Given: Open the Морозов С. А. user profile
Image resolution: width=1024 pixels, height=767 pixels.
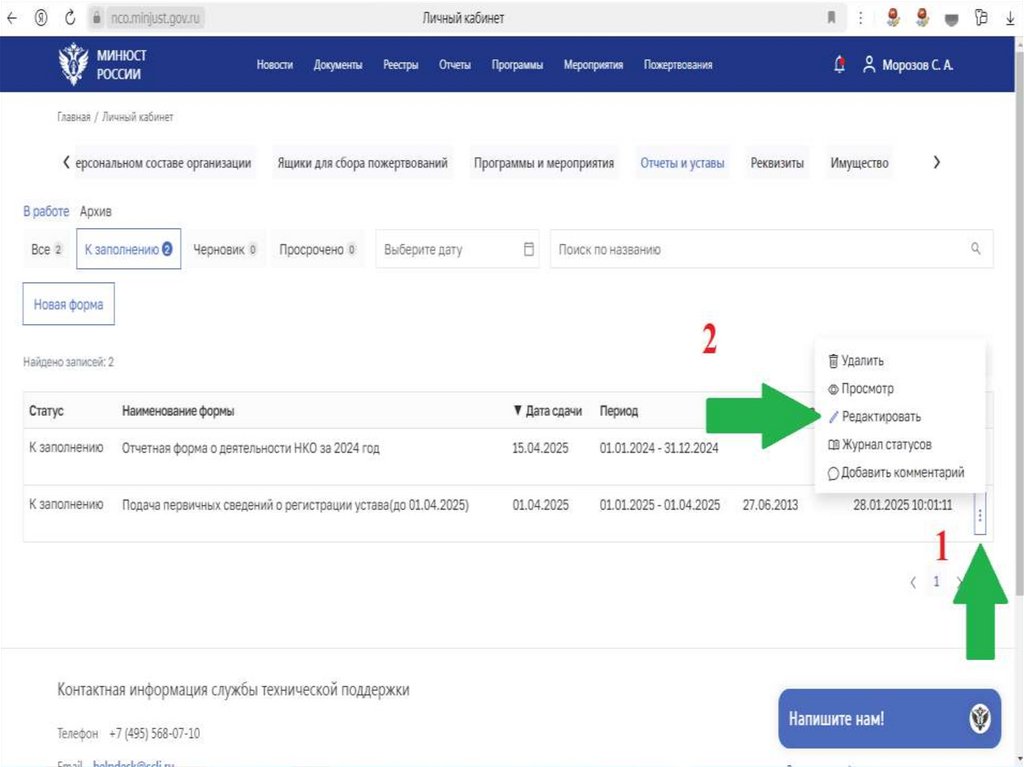Looking at the screenshot, I should click(x=908, y=65).
